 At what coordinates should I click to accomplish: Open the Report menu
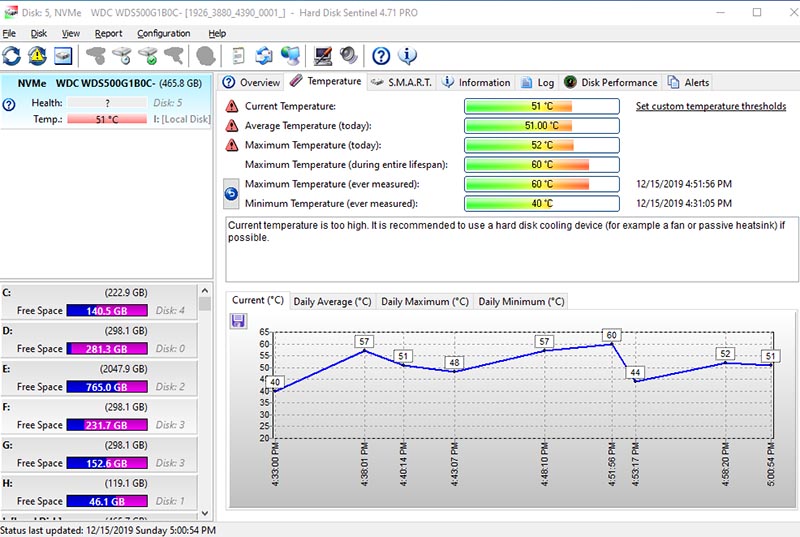(x=108, y=33)
